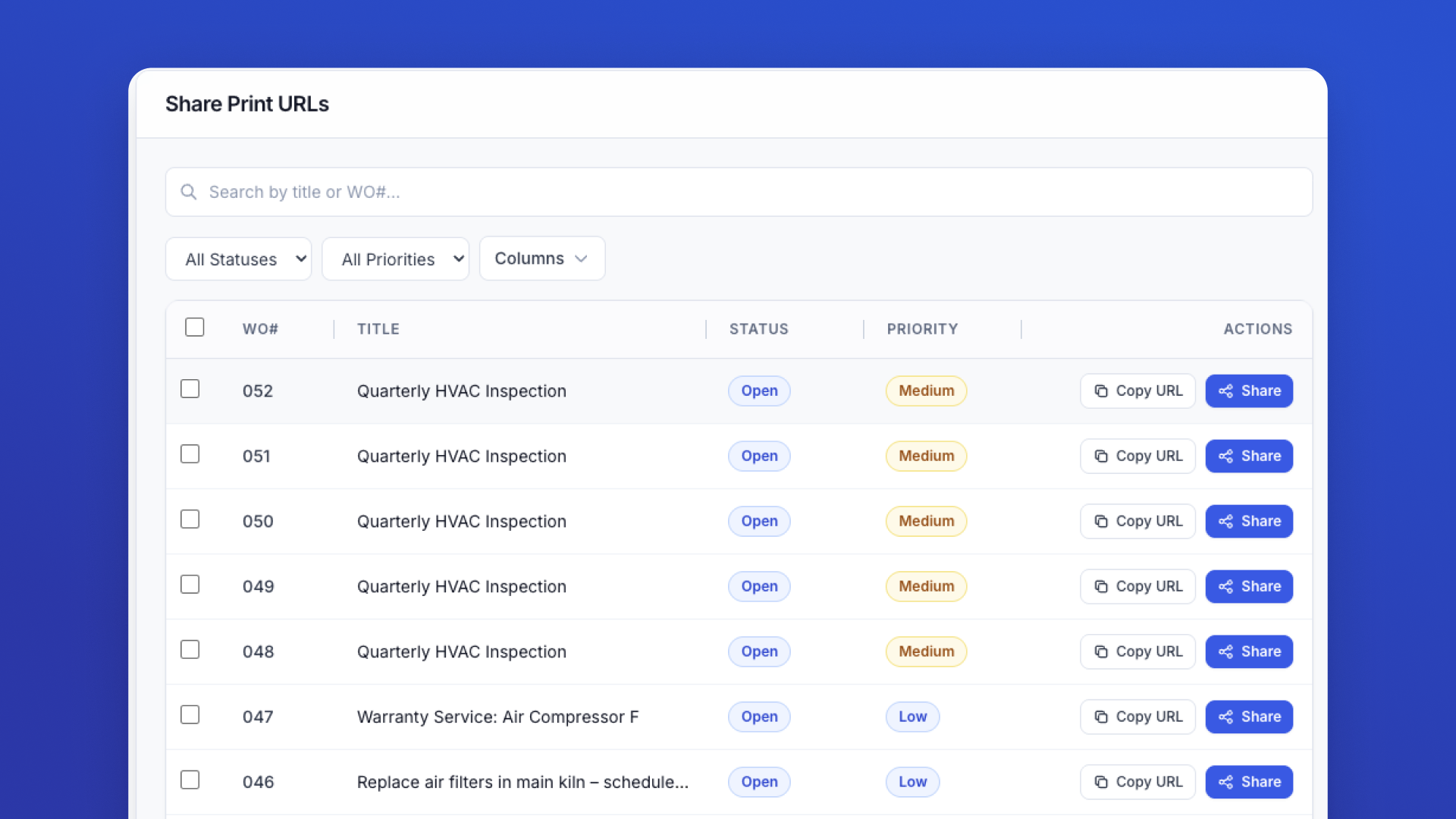Click the Open badge in row 048
Screen dimensions: 1456x819
click(x=759, y=652)
